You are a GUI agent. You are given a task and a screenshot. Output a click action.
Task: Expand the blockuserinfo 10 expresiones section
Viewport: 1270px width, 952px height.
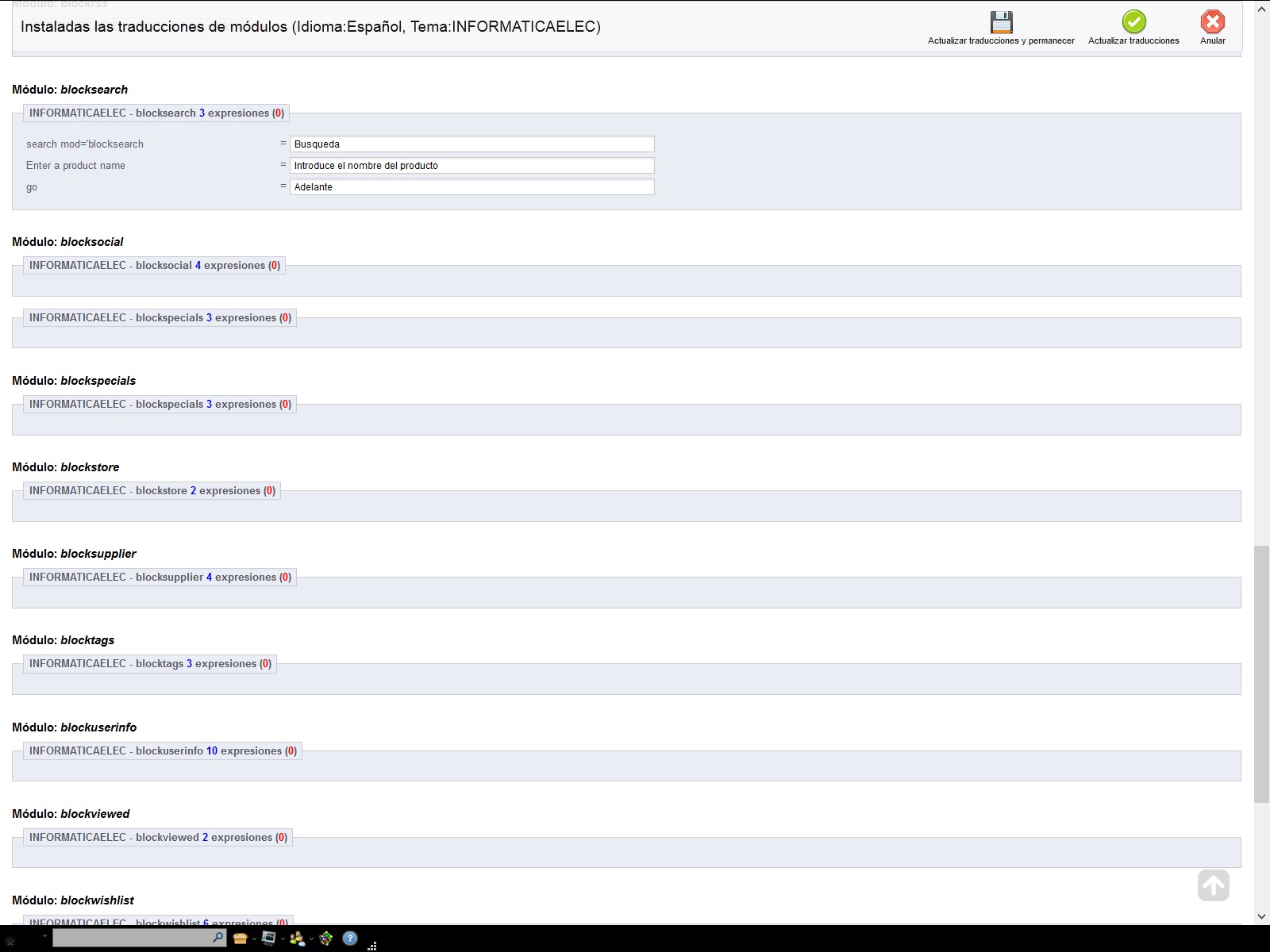point(163,750)
